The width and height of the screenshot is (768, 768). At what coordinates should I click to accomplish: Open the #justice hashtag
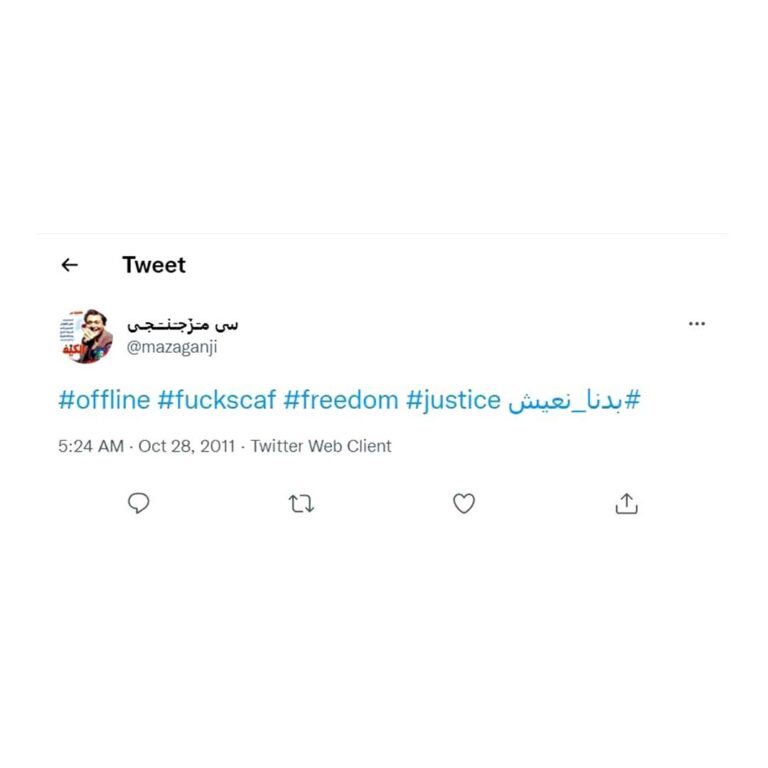pos(454,401)
